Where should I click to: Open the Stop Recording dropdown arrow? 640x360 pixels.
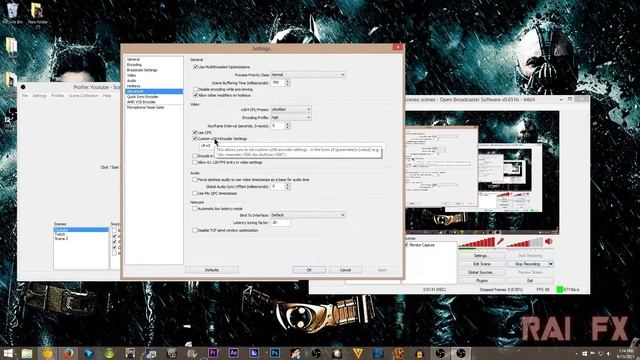point(551,264)
